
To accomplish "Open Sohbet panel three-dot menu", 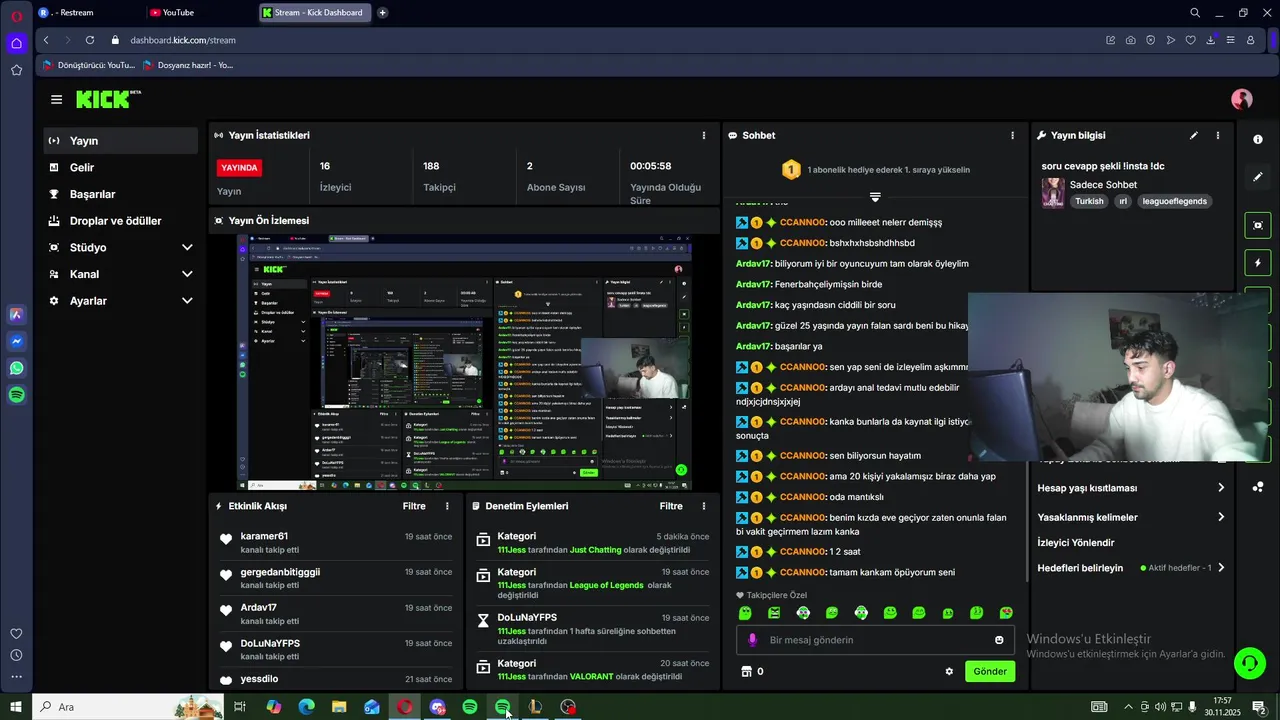I will click(1012, 135).
